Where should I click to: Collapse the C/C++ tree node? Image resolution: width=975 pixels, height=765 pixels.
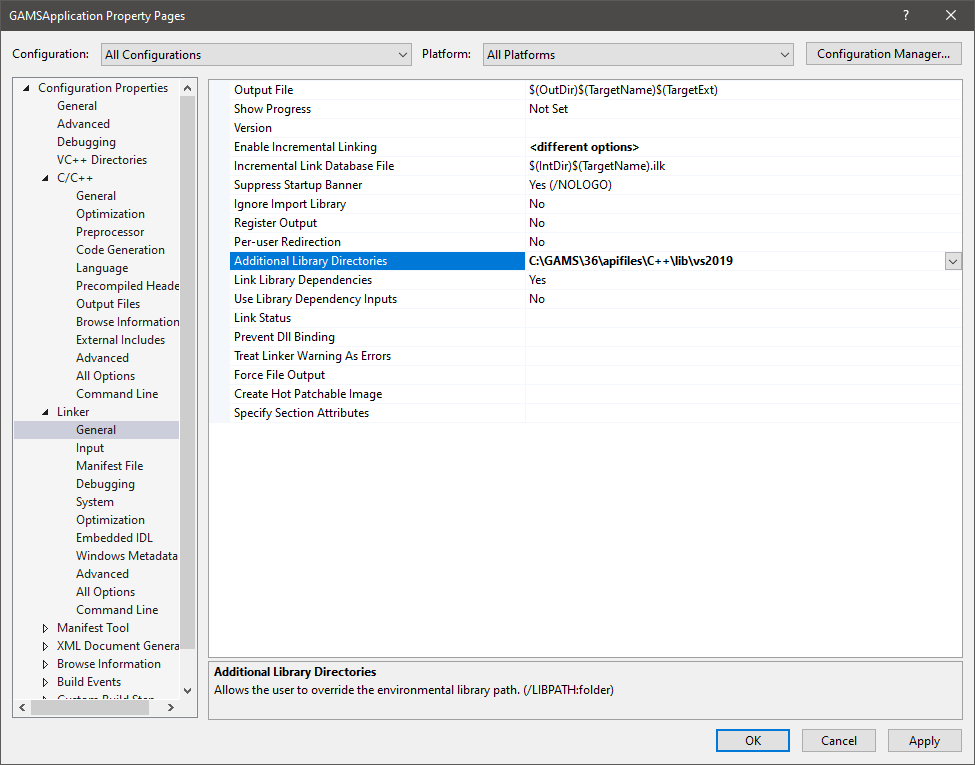click(x=46, y=178)
